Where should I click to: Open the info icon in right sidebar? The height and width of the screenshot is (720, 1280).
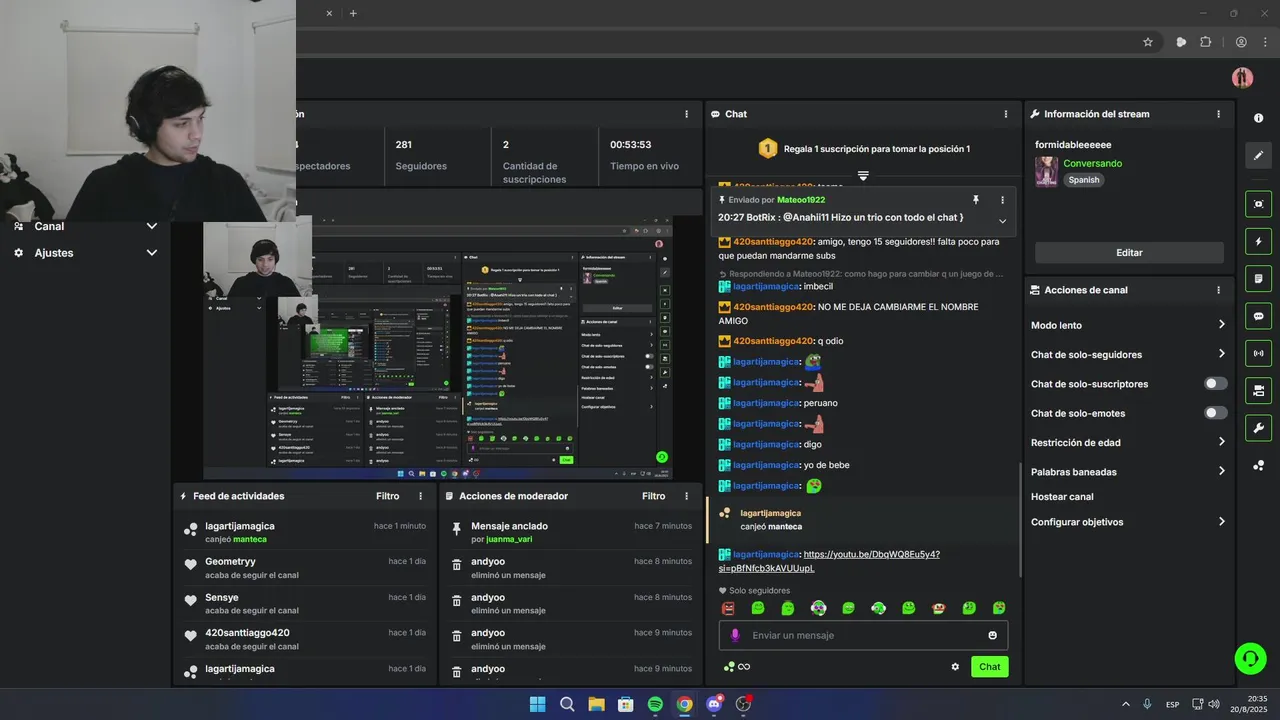(x=1258, y=118)
